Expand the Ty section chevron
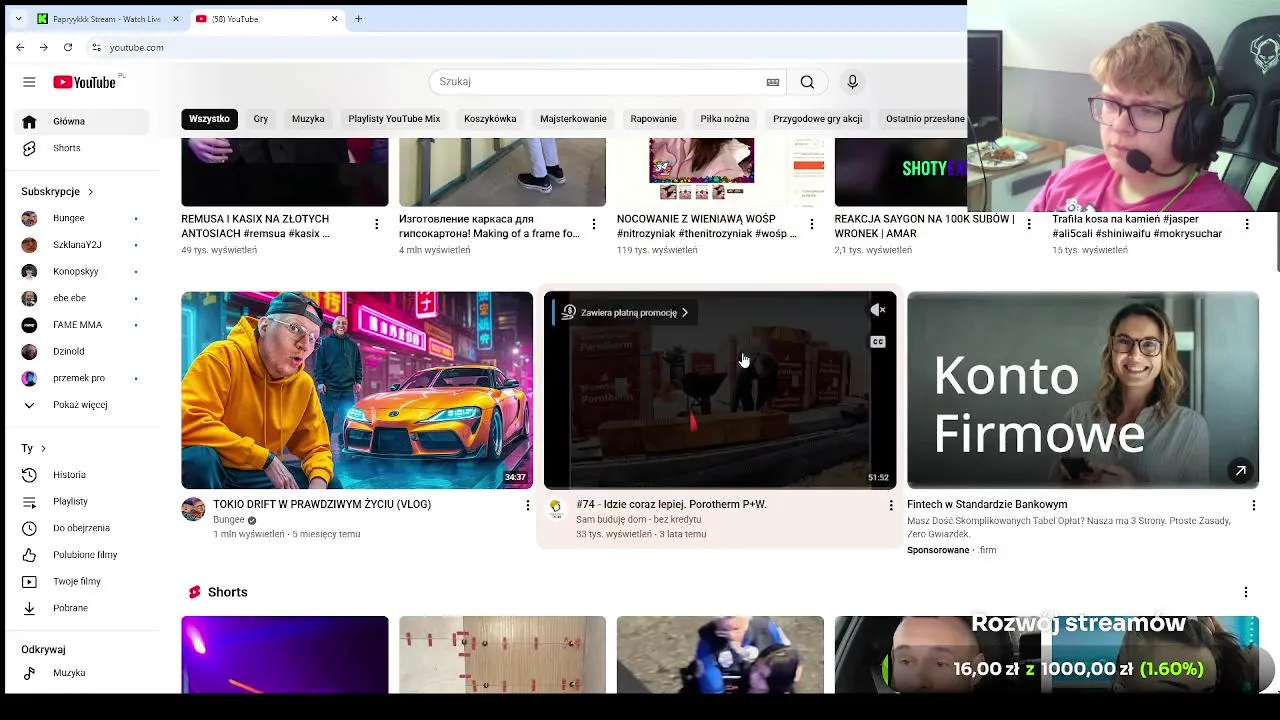The image size is (1280, 720). coord(43,448)
